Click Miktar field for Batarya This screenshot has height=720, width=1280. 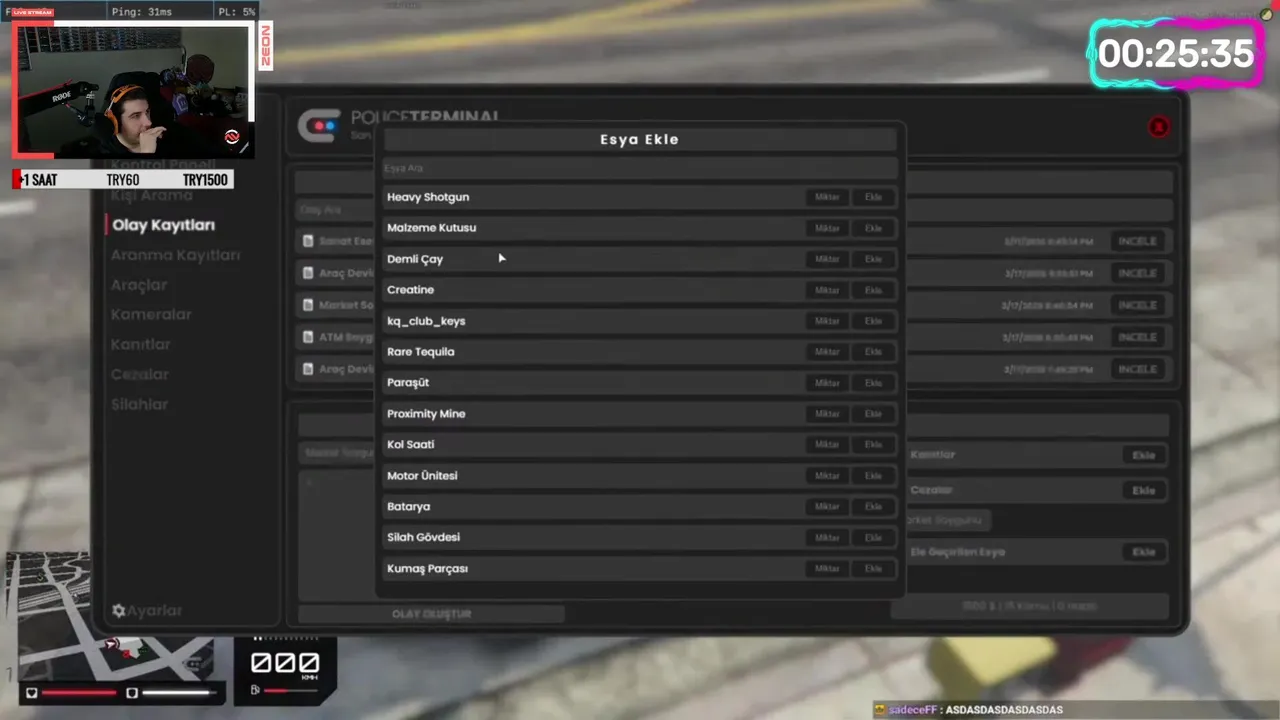827,507
